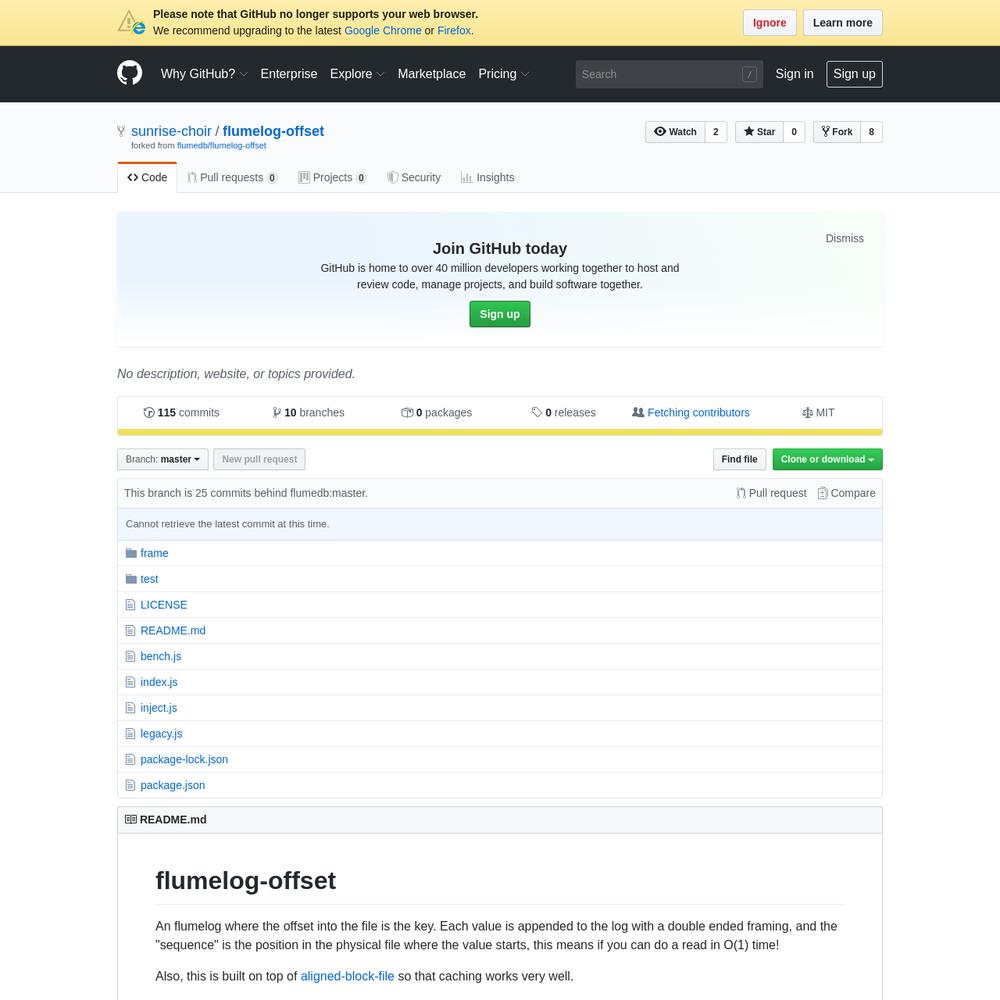This screenshot has width=1000, height=1000.
Task: Click the yellow language bar
Action: (x=499, y=432)
